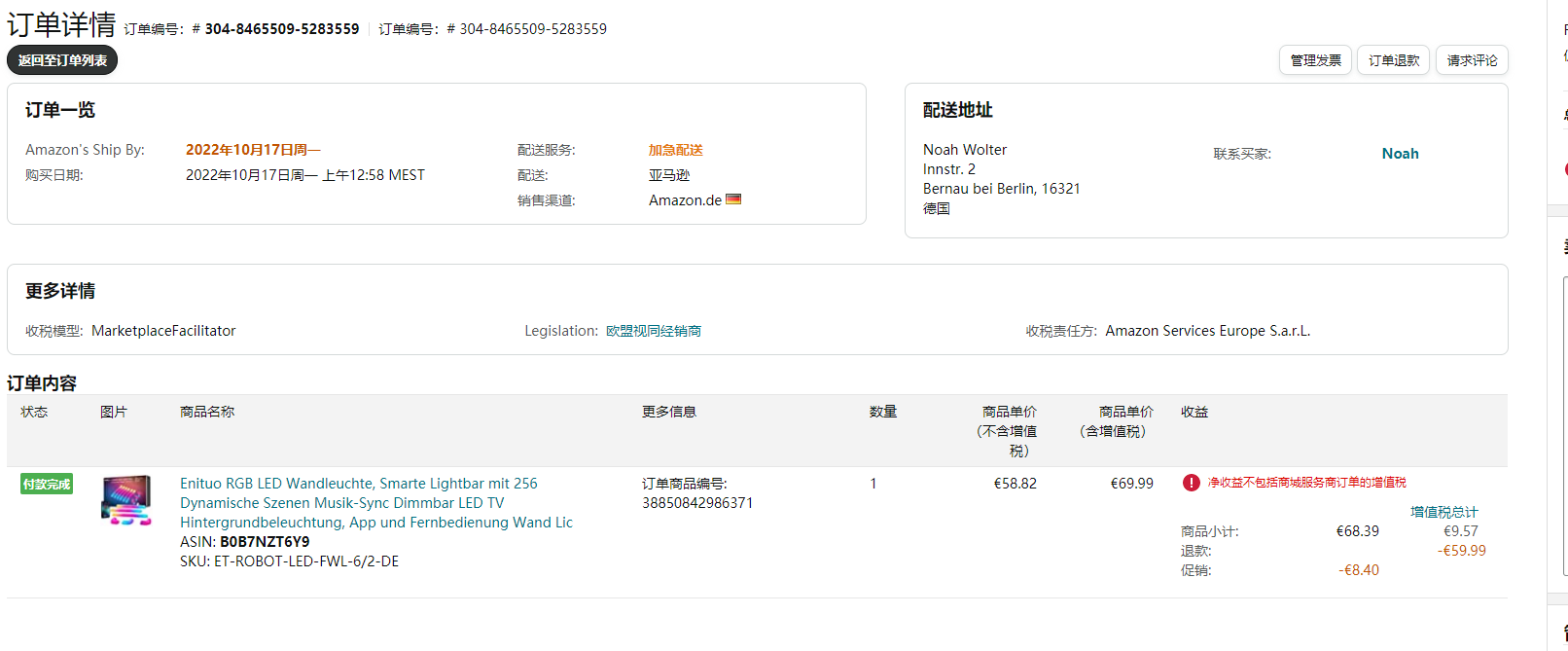Click the Amazon.de sales channel text

pyautogui.click(x=685, y=200)
